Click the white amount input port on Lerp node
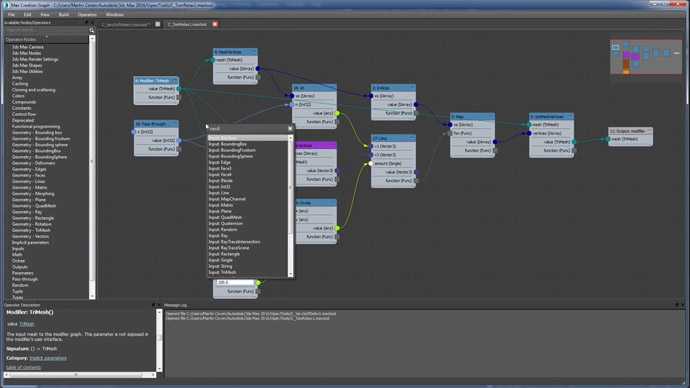 coord(371,163)
